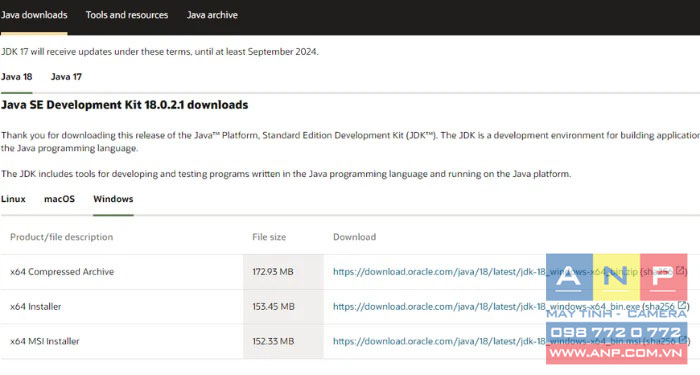
Task: Click the sha256 link for x64 Installer
Action: [x=660, y=307]
